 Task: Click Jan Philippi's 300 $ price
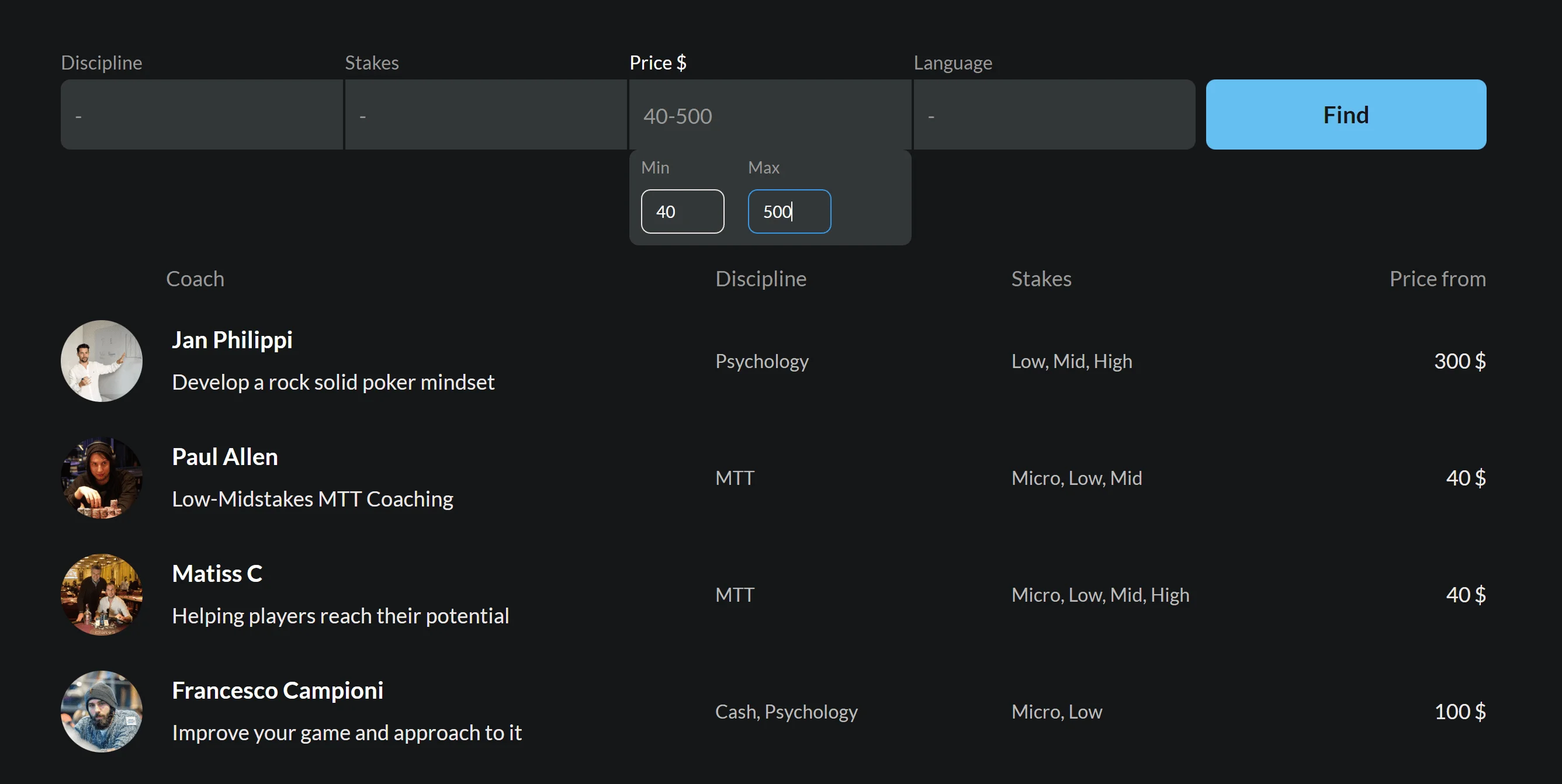[x=1460, y=362]
